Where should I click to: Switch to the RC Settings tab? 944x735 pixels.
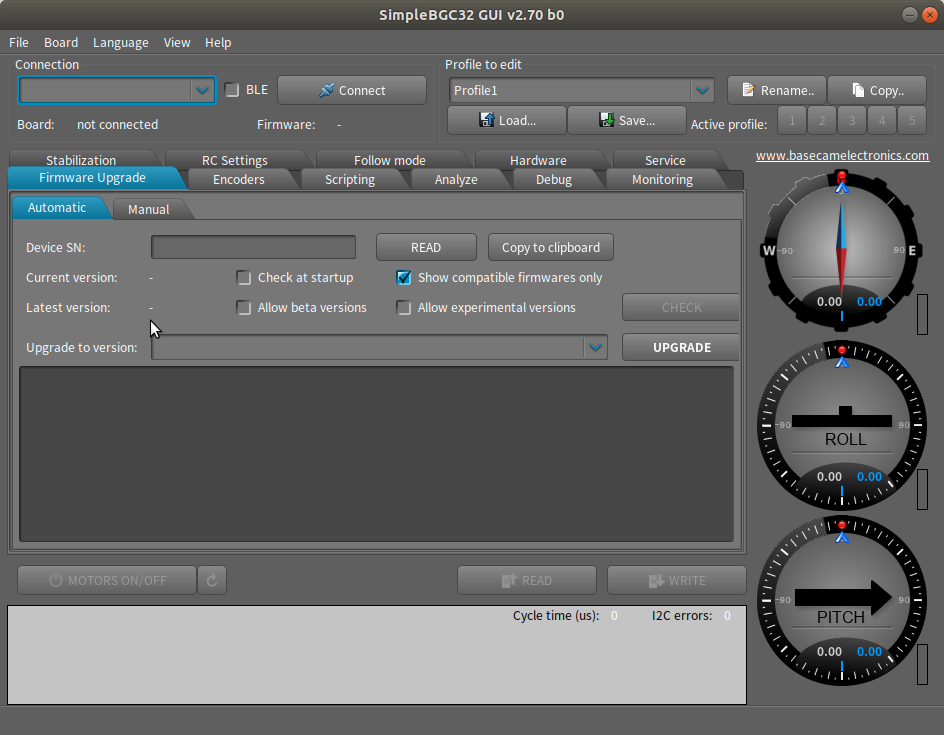235,160
